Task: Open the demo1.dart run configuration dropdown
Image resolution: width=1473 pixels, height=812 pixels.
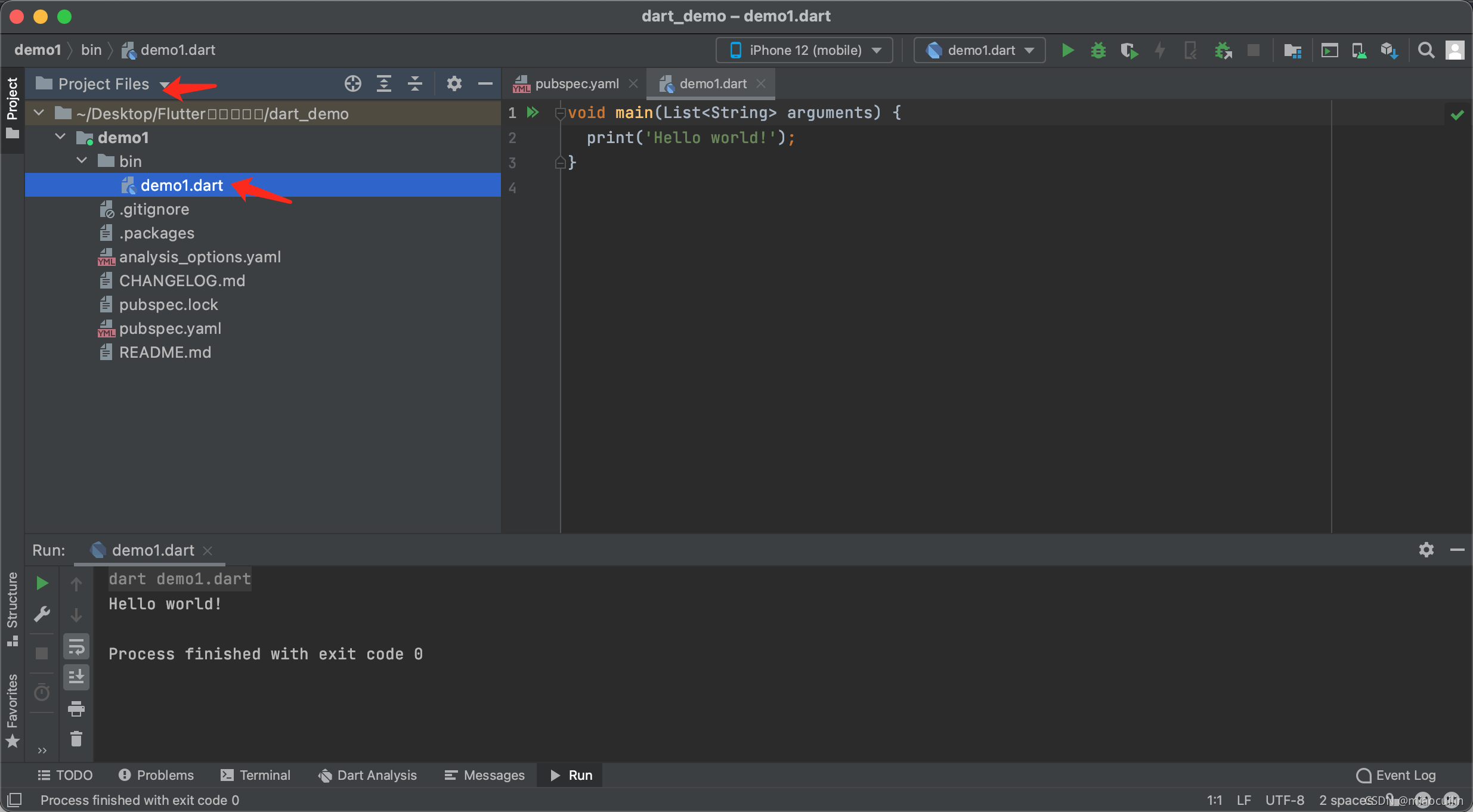Action: pyautogui.click(x=980, y=50)
